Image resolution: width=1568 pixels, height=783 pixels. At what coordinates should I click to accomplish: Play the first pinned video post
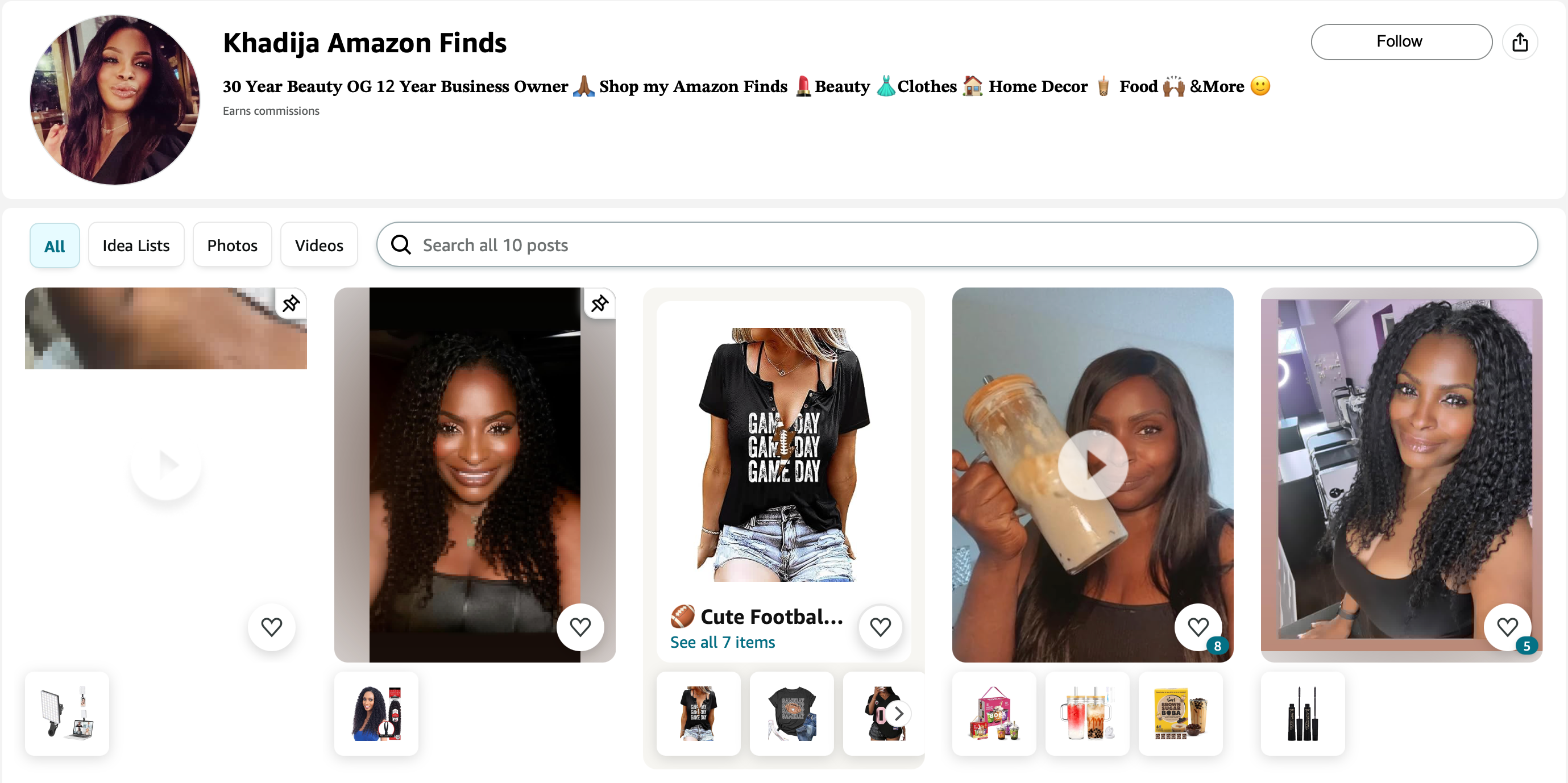(x=165, y=465)
